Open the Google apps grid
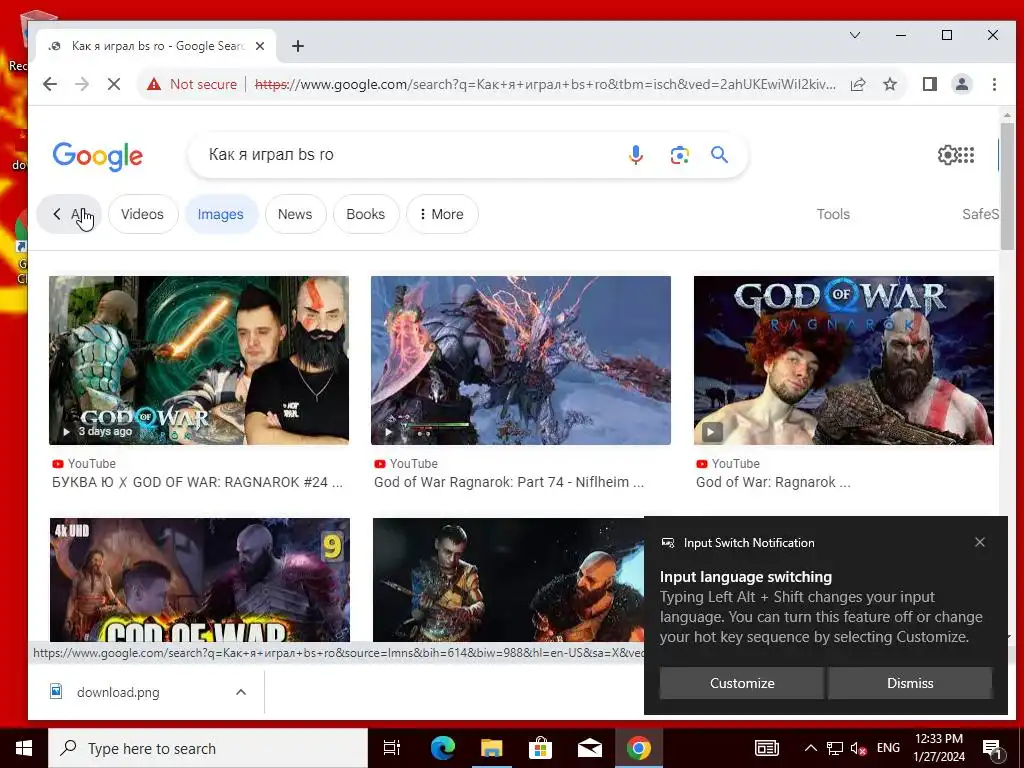 (966, 155)
